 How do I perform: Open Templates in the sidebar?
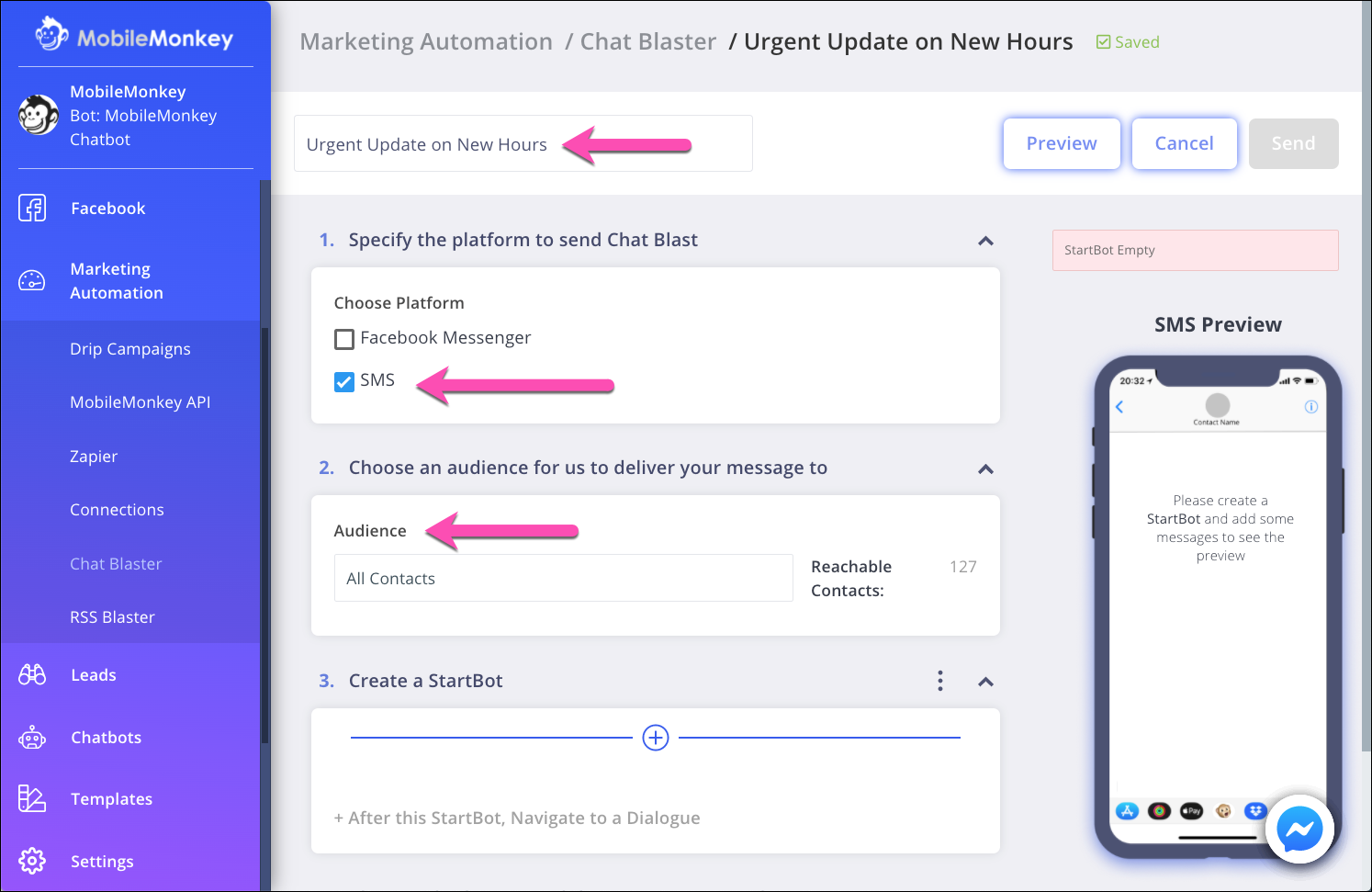click(x=112, y=799)
